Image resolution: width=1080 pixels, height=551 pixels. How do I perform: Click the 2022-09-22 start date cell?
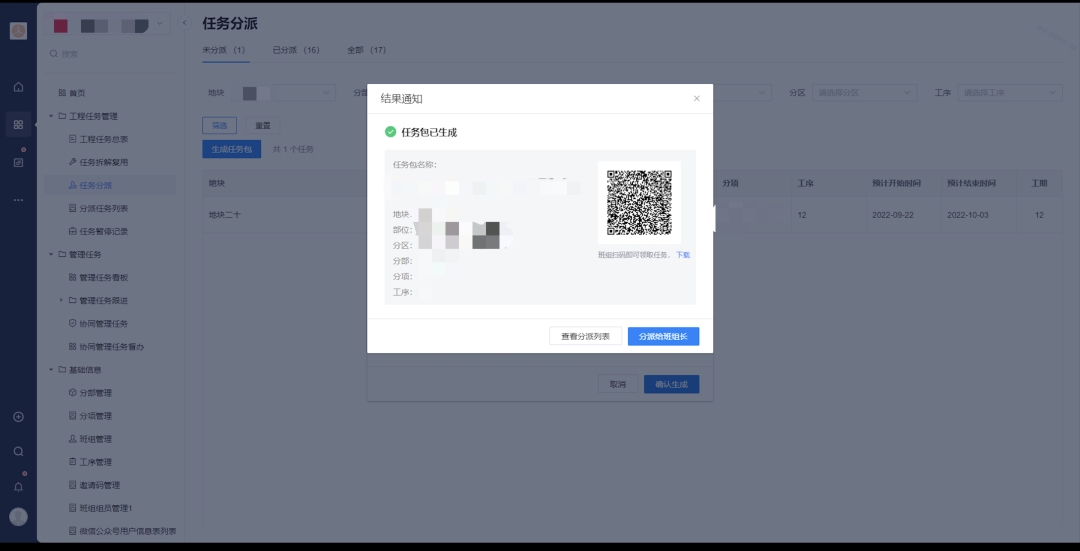(x=893, y=215)
